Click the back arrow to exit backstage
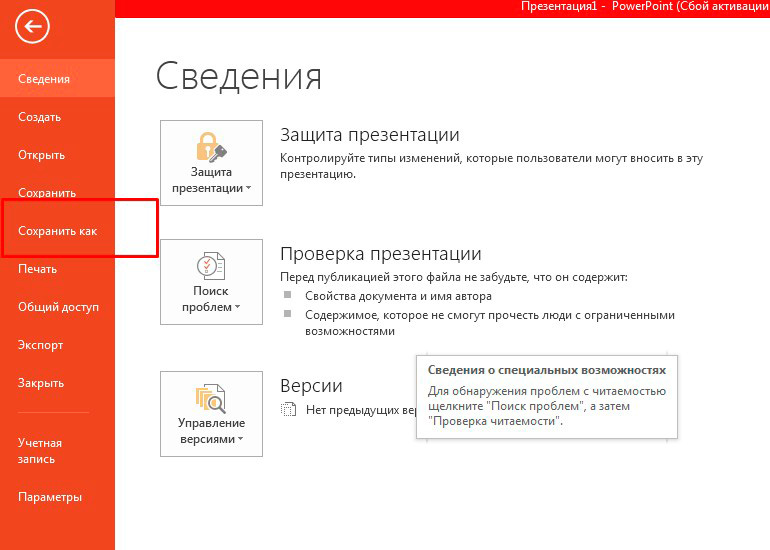This screenshot has width=770, height=550. [x=33, y=27]
